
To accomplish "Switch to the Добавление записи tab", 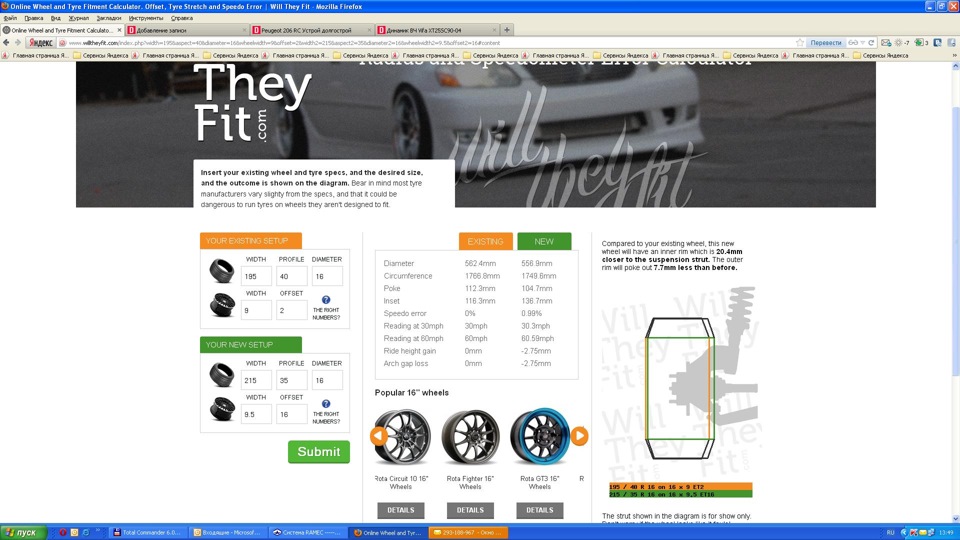I will (187, 30).
